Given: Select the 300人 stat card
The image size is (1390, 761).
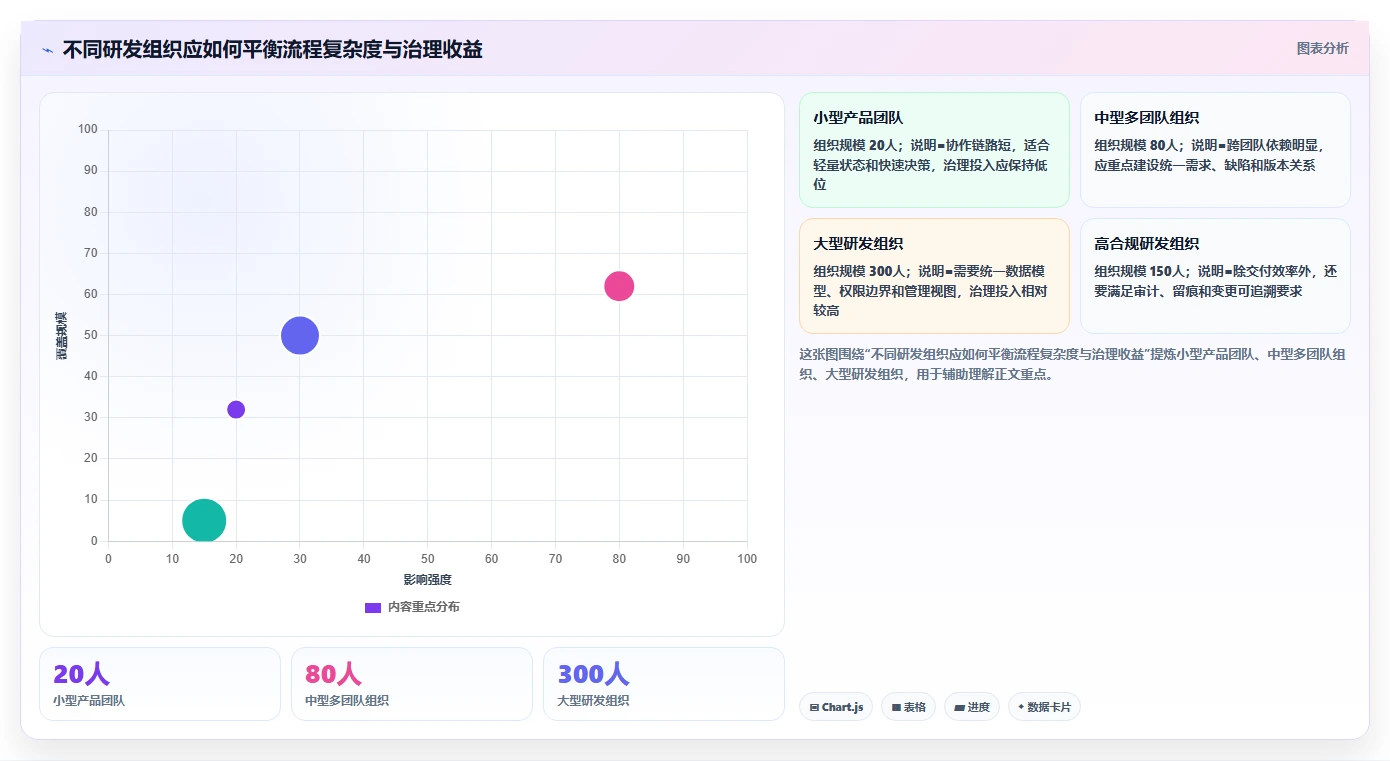Looking at the screenshot, I should coord(664,684).
